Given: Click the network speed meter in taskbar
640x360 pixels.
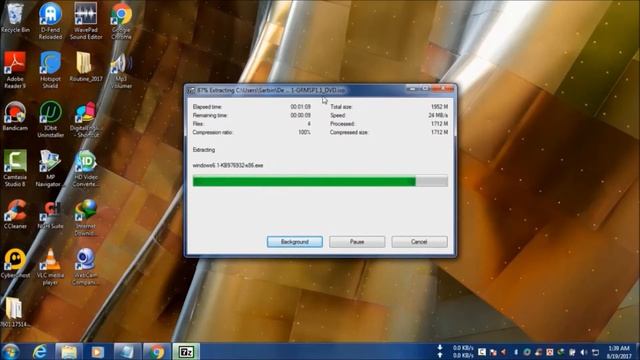Looking at the screenshot, I should (456, 351).
